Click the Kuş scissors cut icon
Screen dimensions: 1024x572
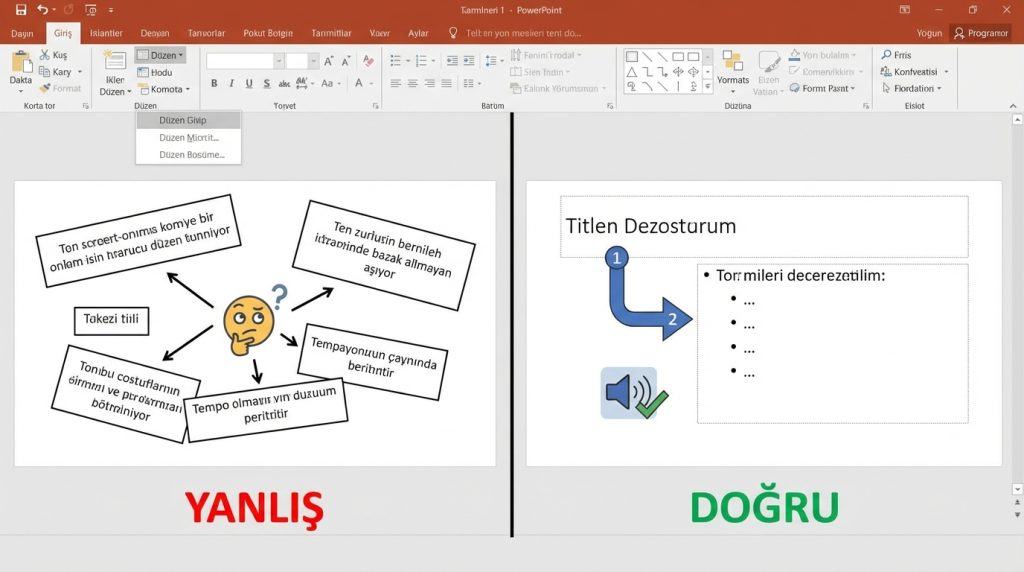click(44, 55)
